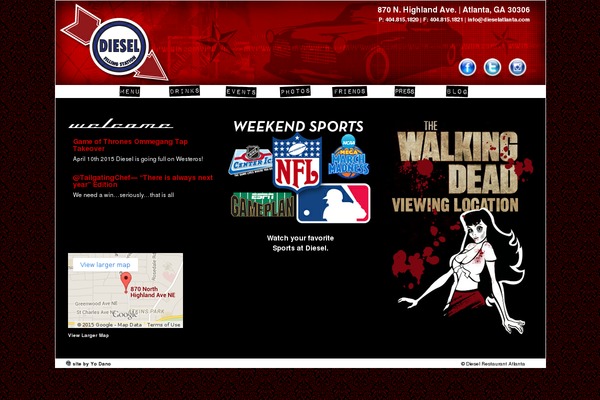600x400 pixels.
Task: Click the info@dieselatlanta.com email address
Action: click(x=499, y=20)
